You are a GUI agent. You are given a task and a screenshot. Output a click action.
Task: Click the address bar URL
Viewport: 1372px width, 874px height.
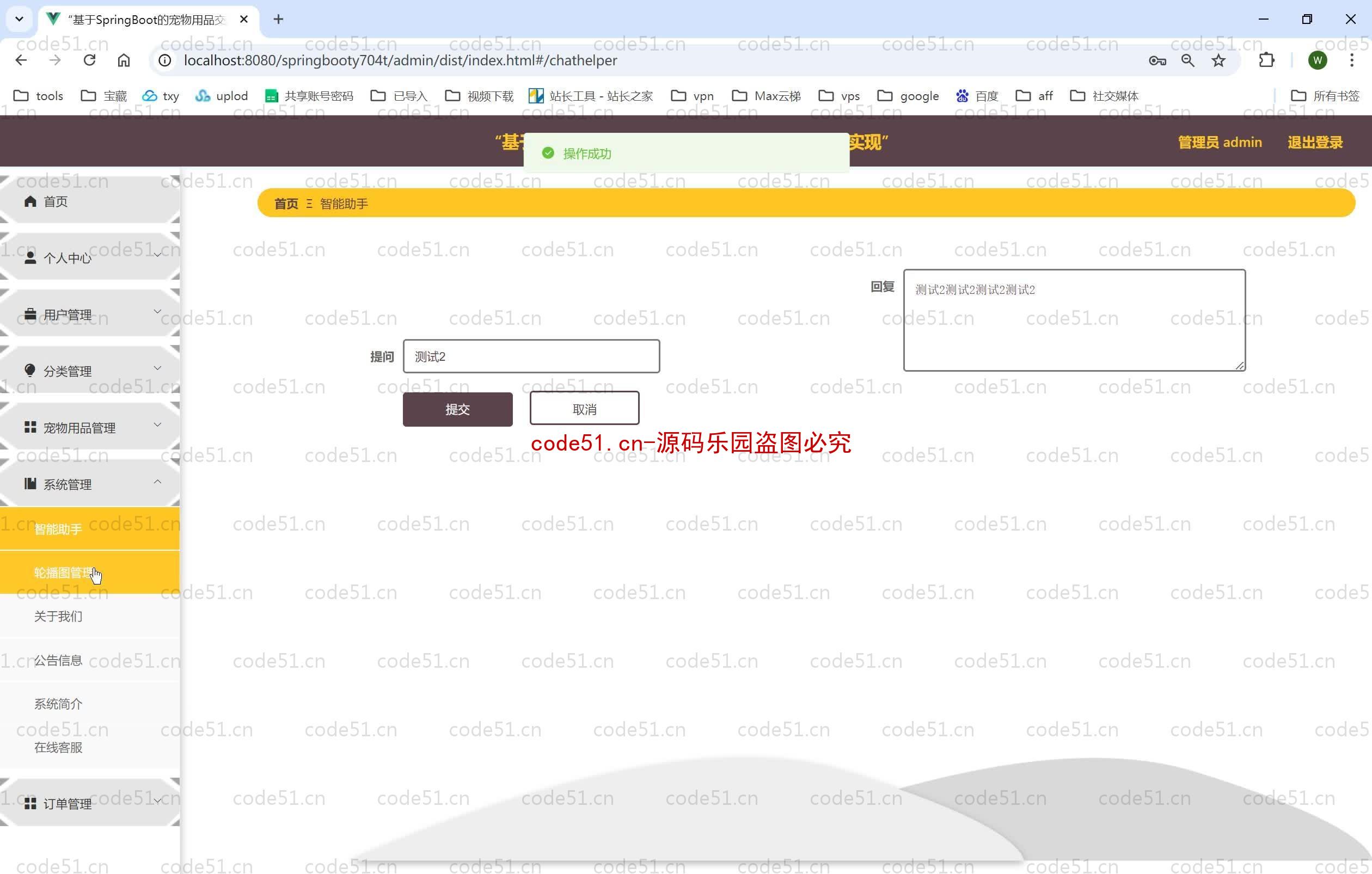point(400,60)
